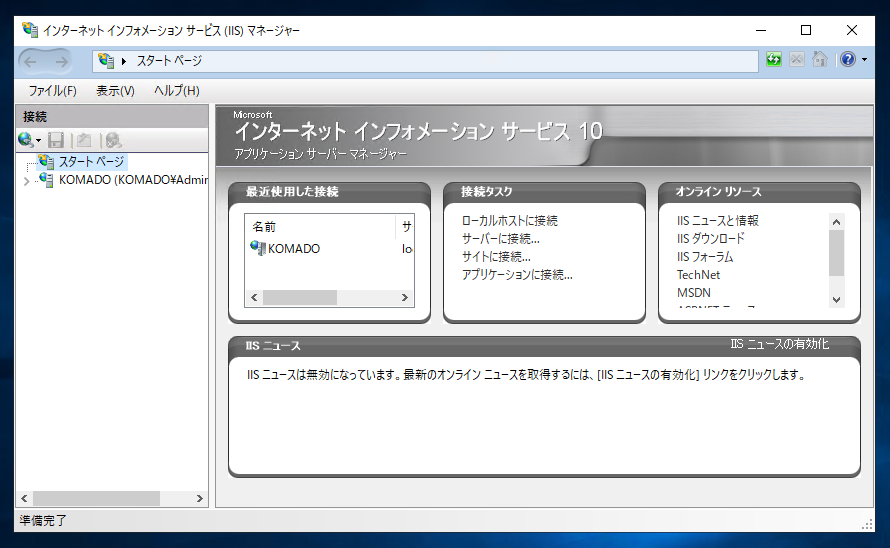
Task: Click the Forward navigation arrow
Action: coord(61,61)
